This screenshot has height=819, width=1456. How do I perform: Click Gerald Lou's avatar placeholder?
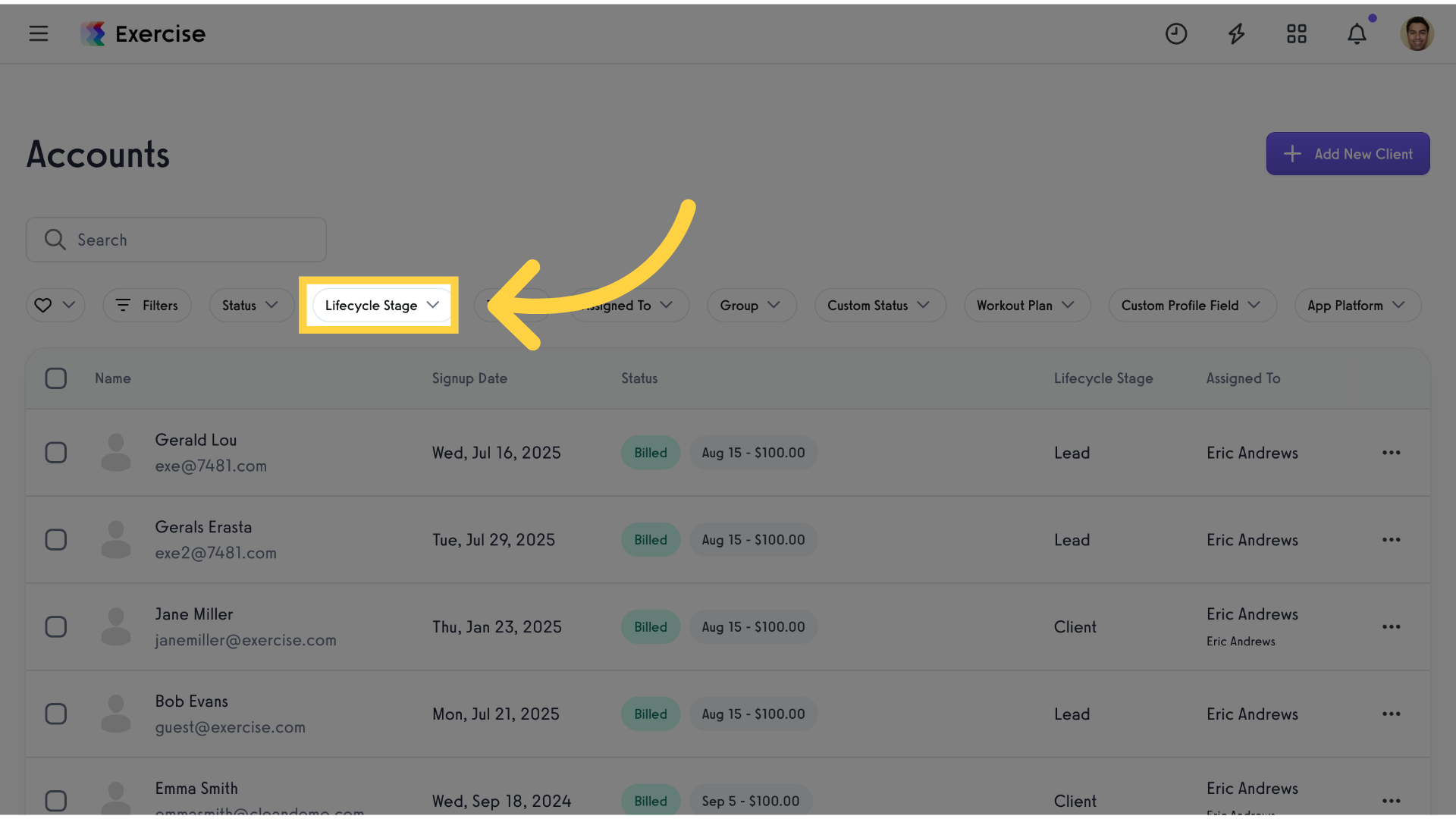(x=116, y=453)
